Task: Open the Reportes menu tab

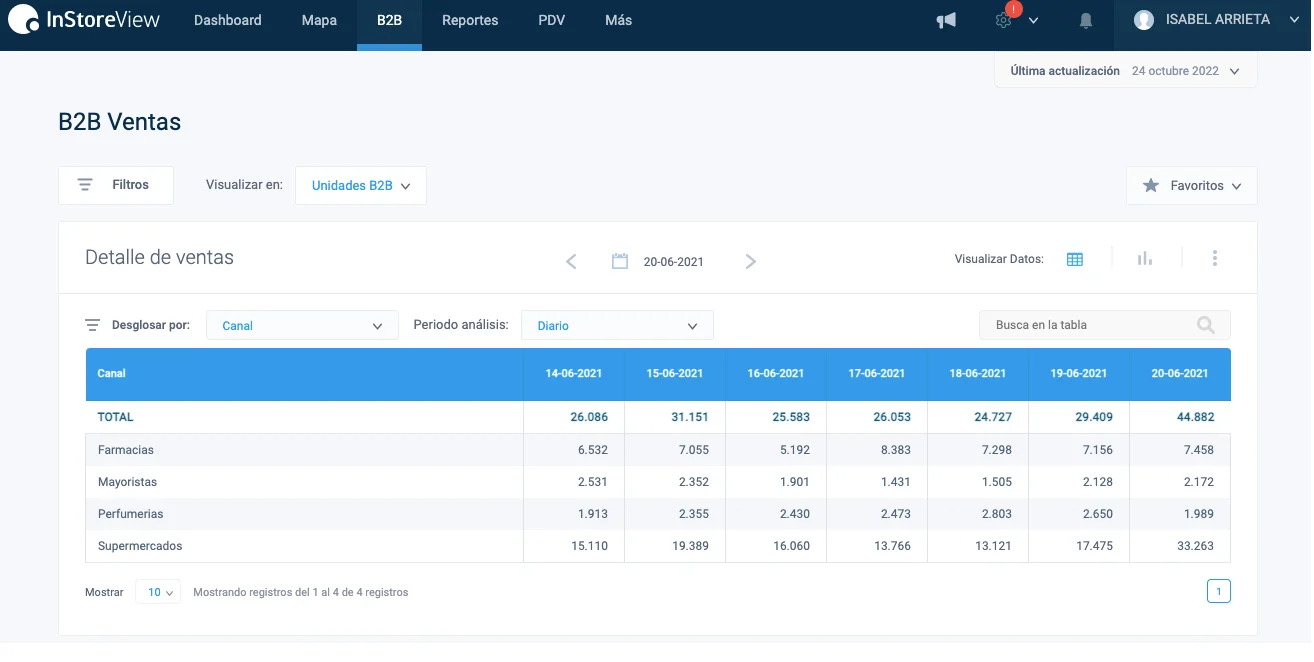Action: pyautogui.click(x=470, y=20)
